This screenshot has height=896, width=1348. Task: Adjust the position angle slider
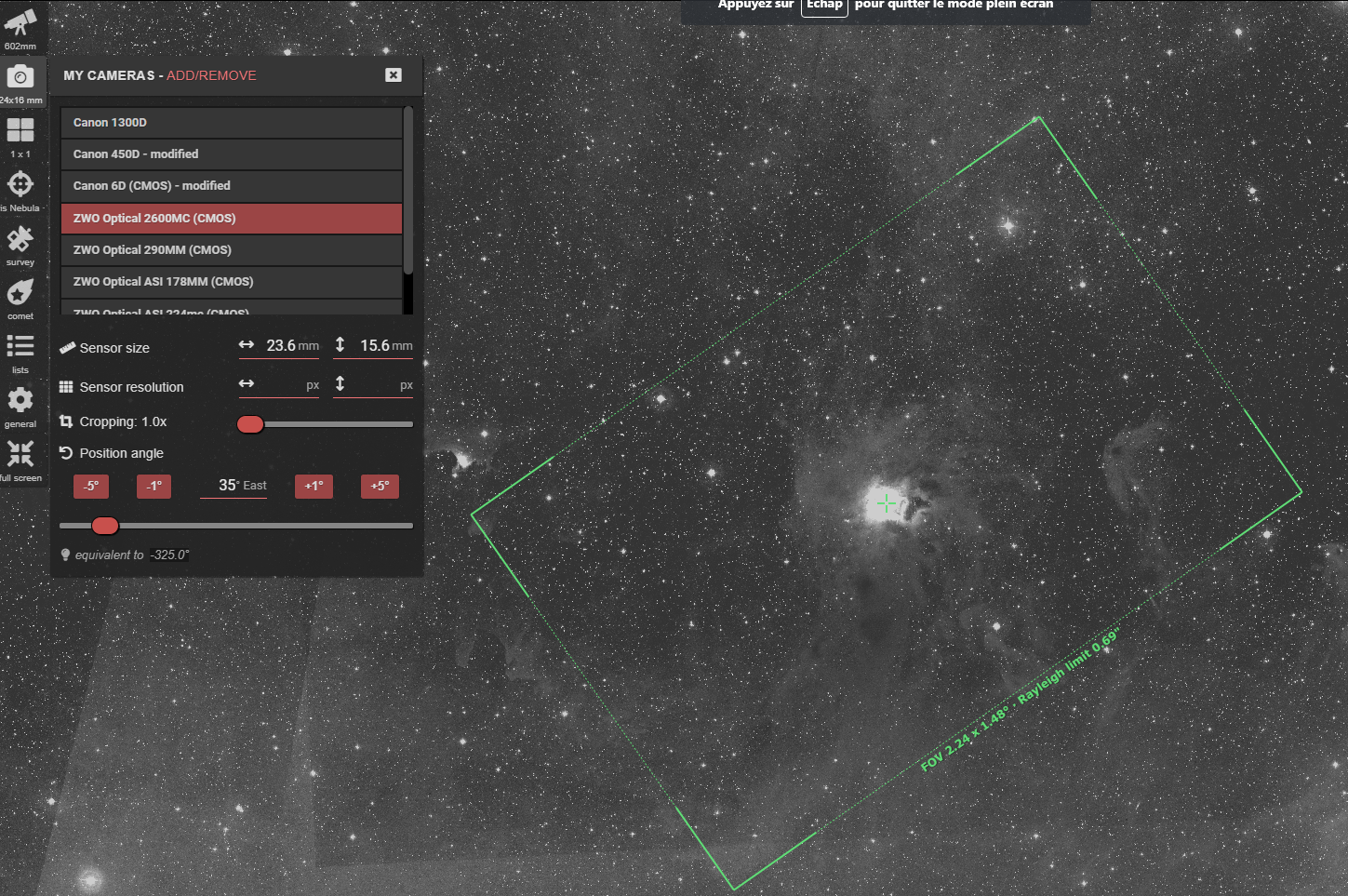tap(105, 526)
